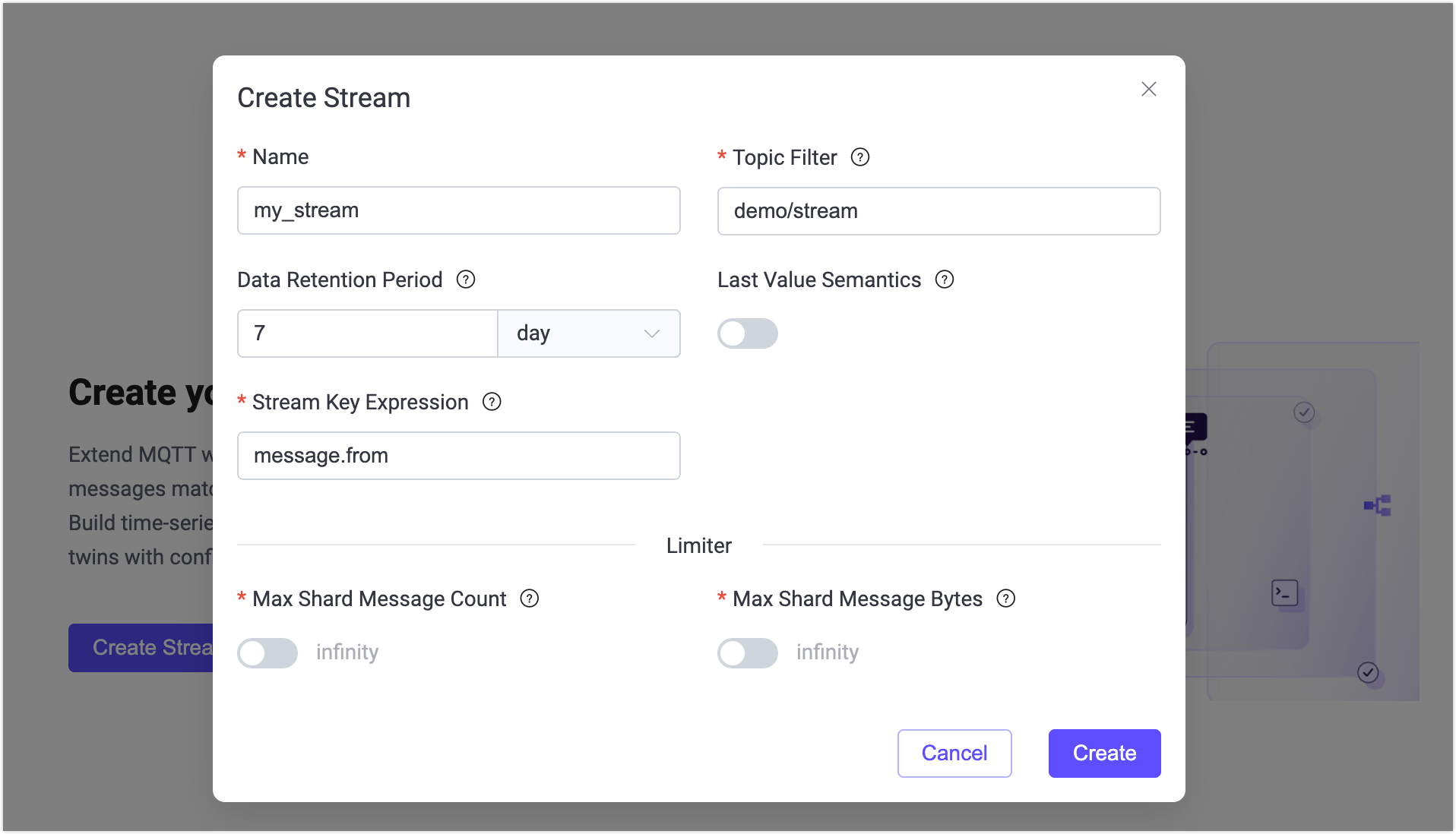Enable the Max Shard Message Bytes limit
The height and width of the screenshot is (834, 1456).
click(747, 653)
